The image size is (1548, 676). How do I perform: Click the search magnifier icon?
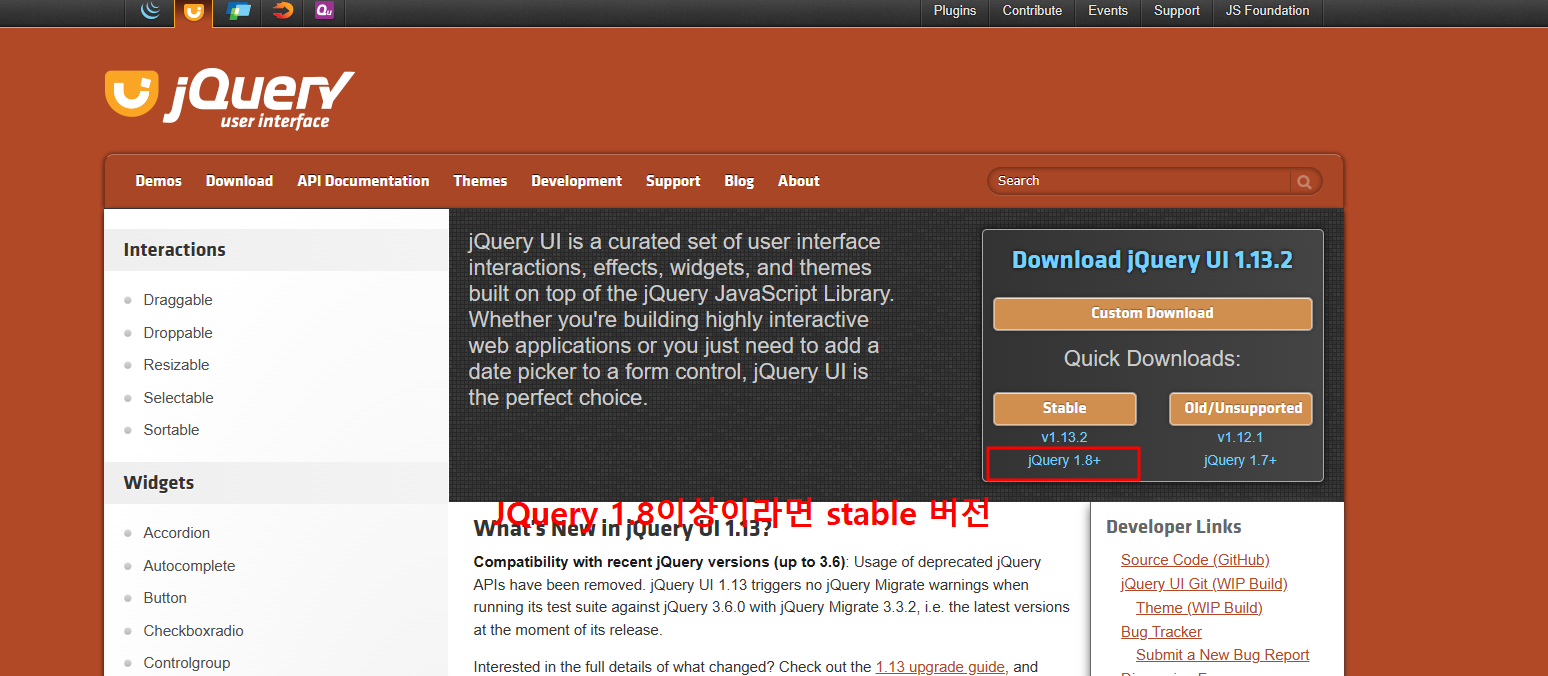pos(1304,181)
